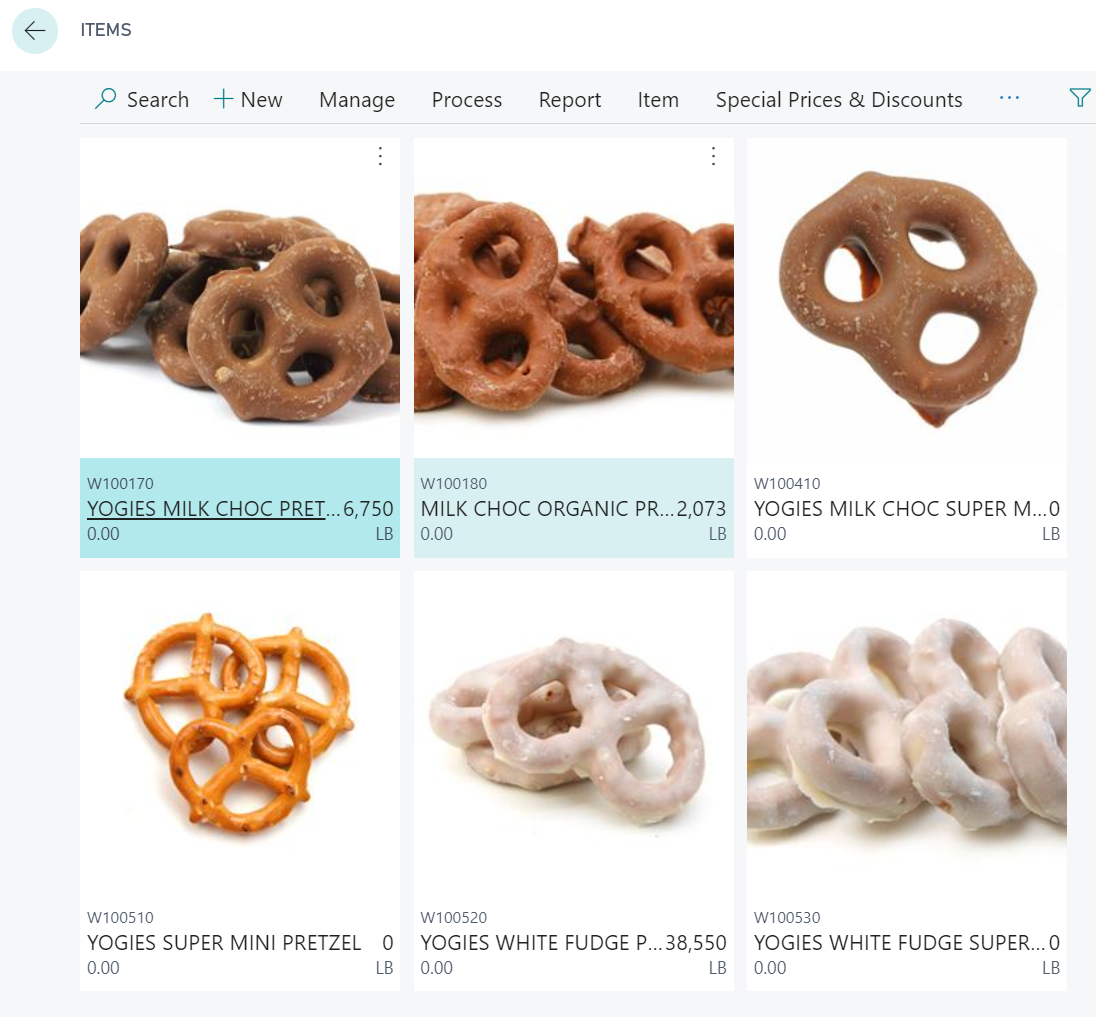Select the W100530 white fudge super tile

point(907,781)
